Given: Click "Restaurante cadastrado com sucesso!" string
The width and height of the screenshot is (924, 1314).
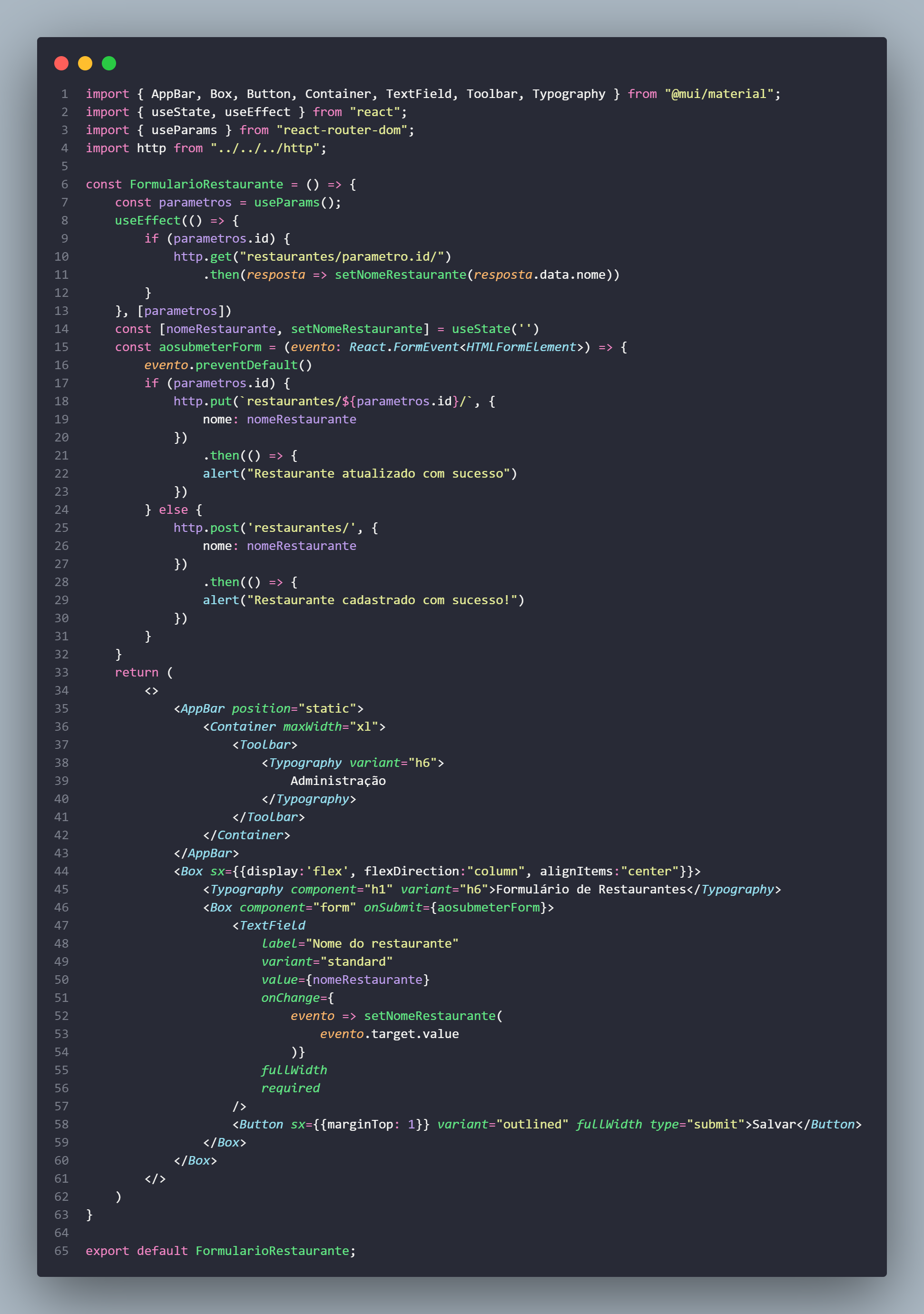Looking at the screenshot, I should (382, 600).
